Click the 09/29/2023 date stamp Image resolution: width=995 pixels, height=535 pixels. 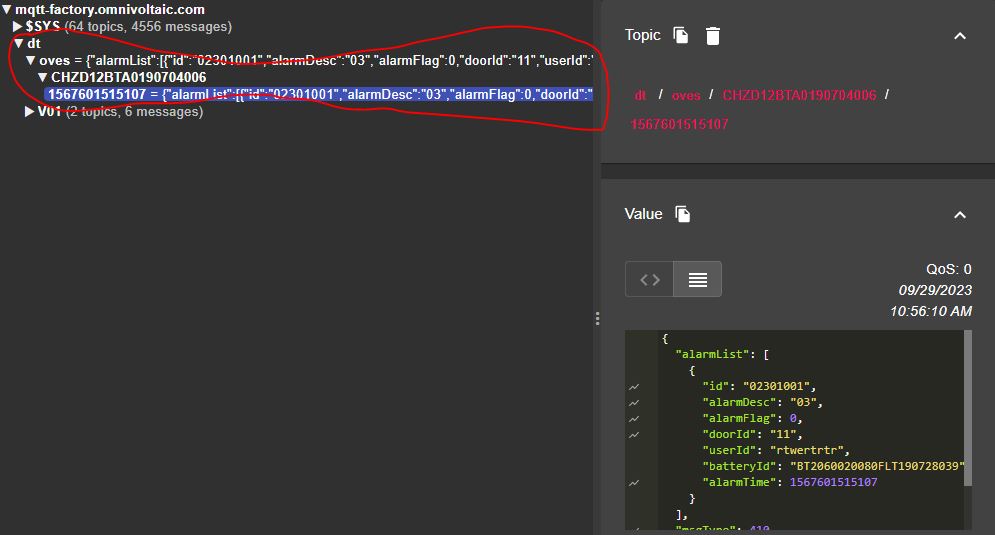pos(935,290)
